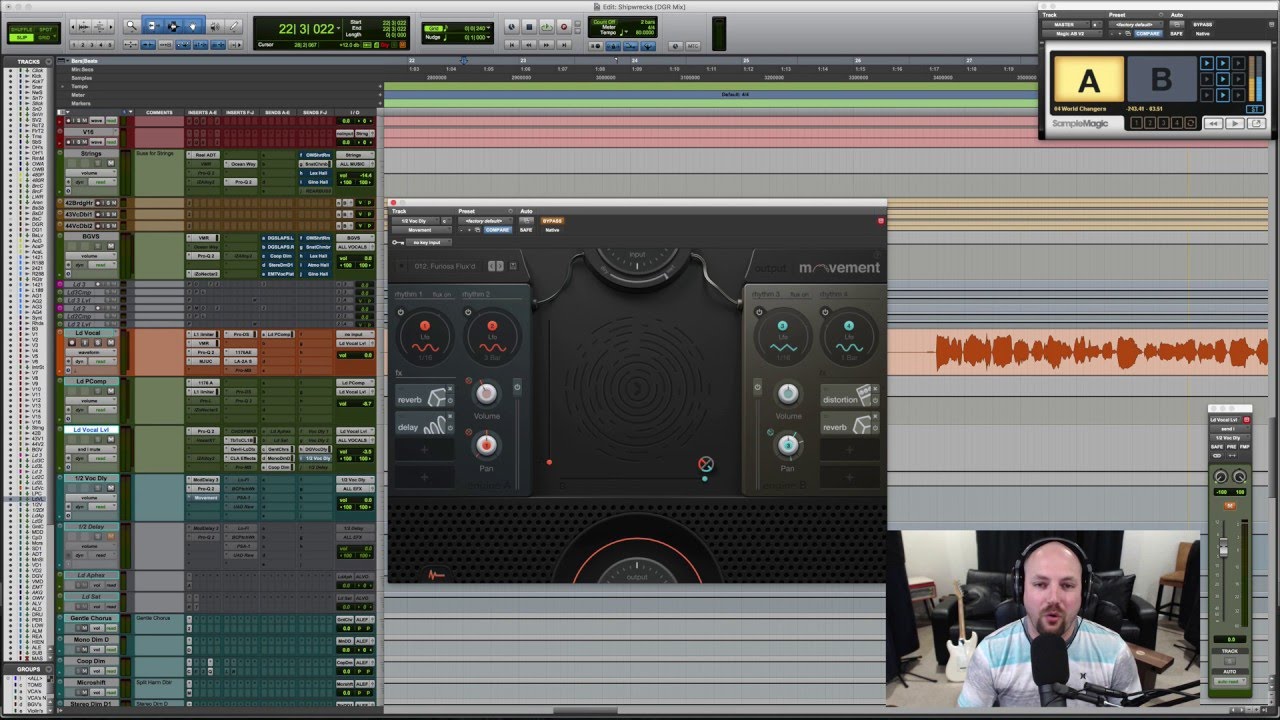Select the Zoomer tool in the Pro Tools toolbar

[132, 26]
